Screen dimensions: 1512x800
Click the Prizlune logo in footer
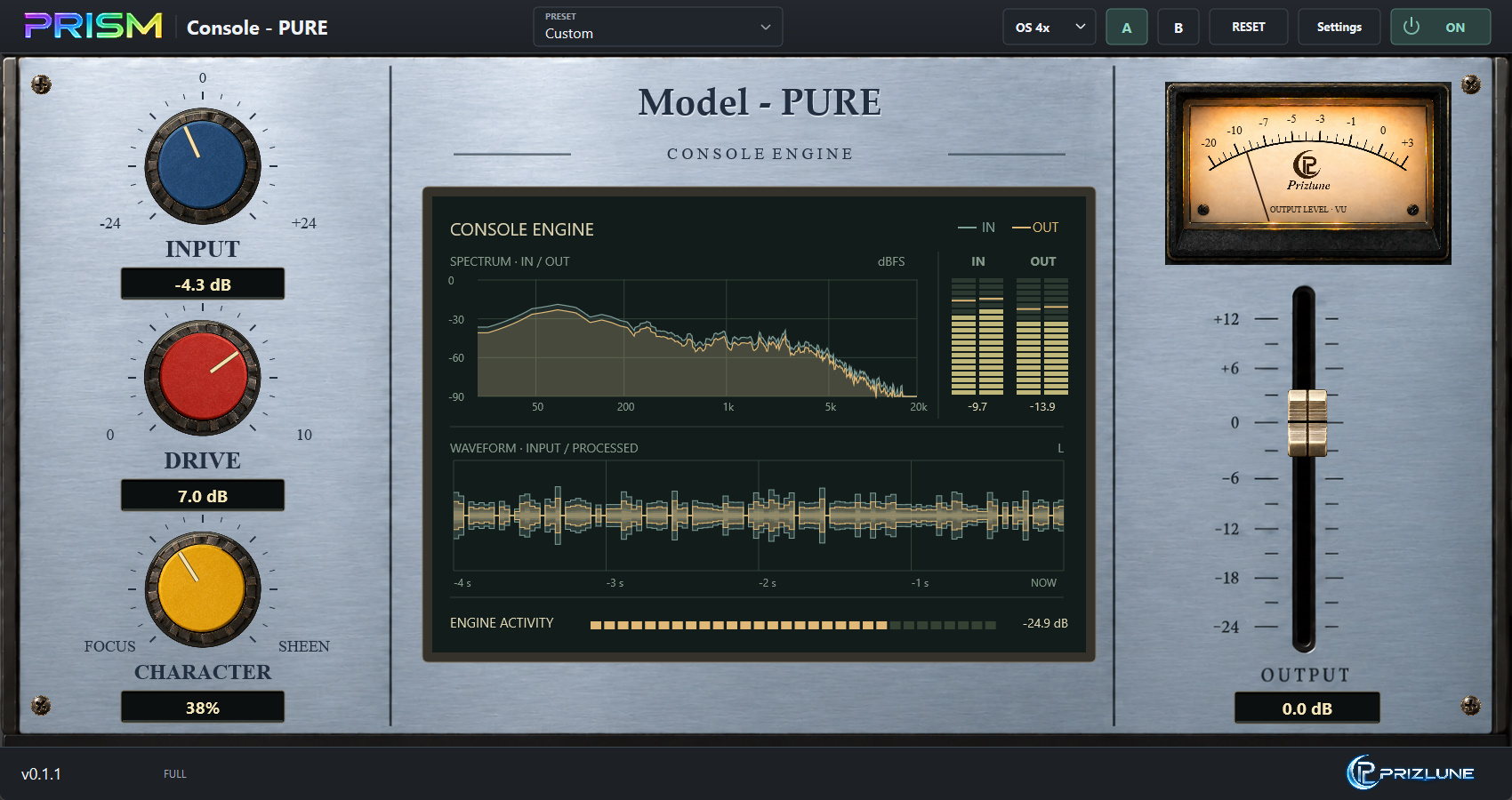click(x=1411, y=772)
